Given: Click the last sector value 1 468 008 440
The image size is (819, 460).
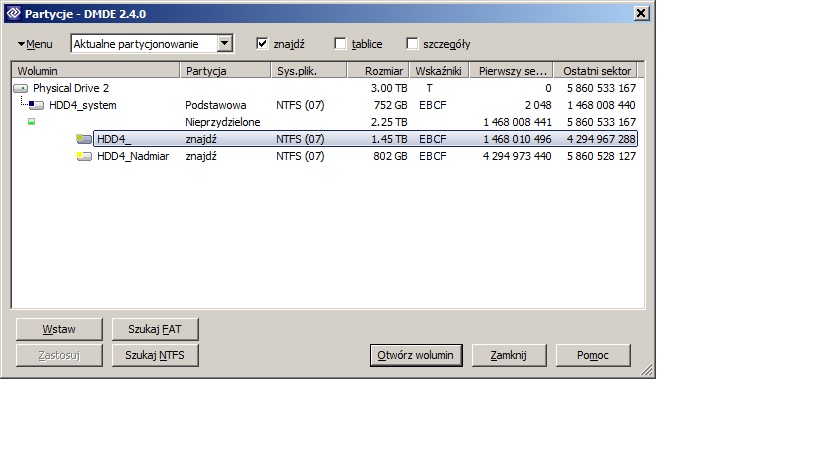Looking at the screenshot, I should pos(601,105).
